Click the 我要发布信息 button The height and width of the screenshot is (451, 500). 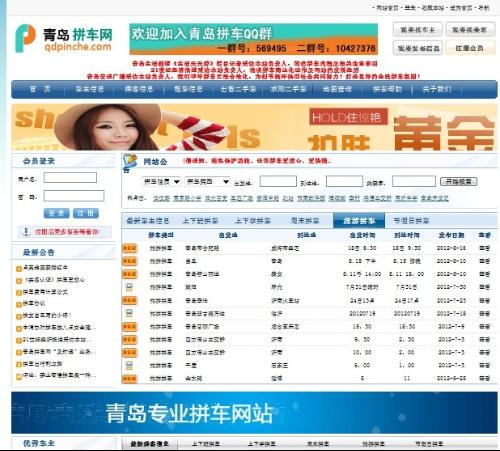coord(418,48)
